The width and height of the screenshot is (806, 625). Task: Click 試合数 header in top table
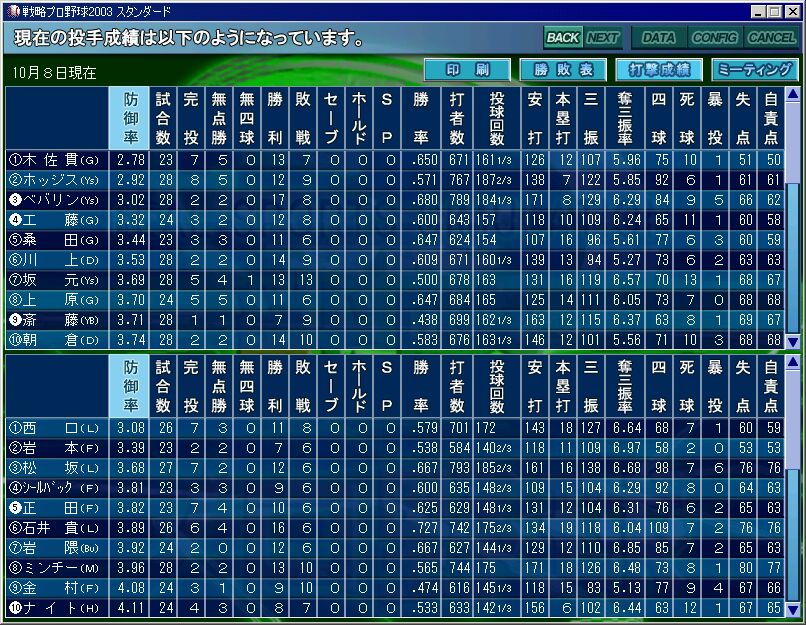163,118
